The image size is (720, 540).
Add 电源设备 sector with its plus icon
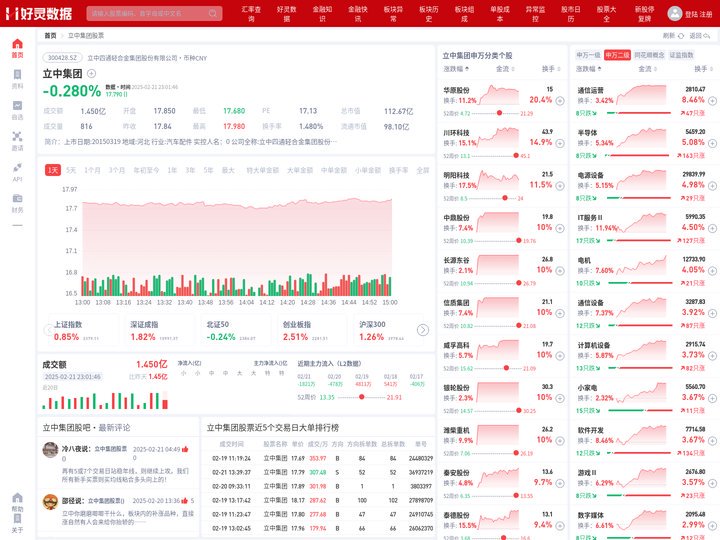click(x=712, y=186)
